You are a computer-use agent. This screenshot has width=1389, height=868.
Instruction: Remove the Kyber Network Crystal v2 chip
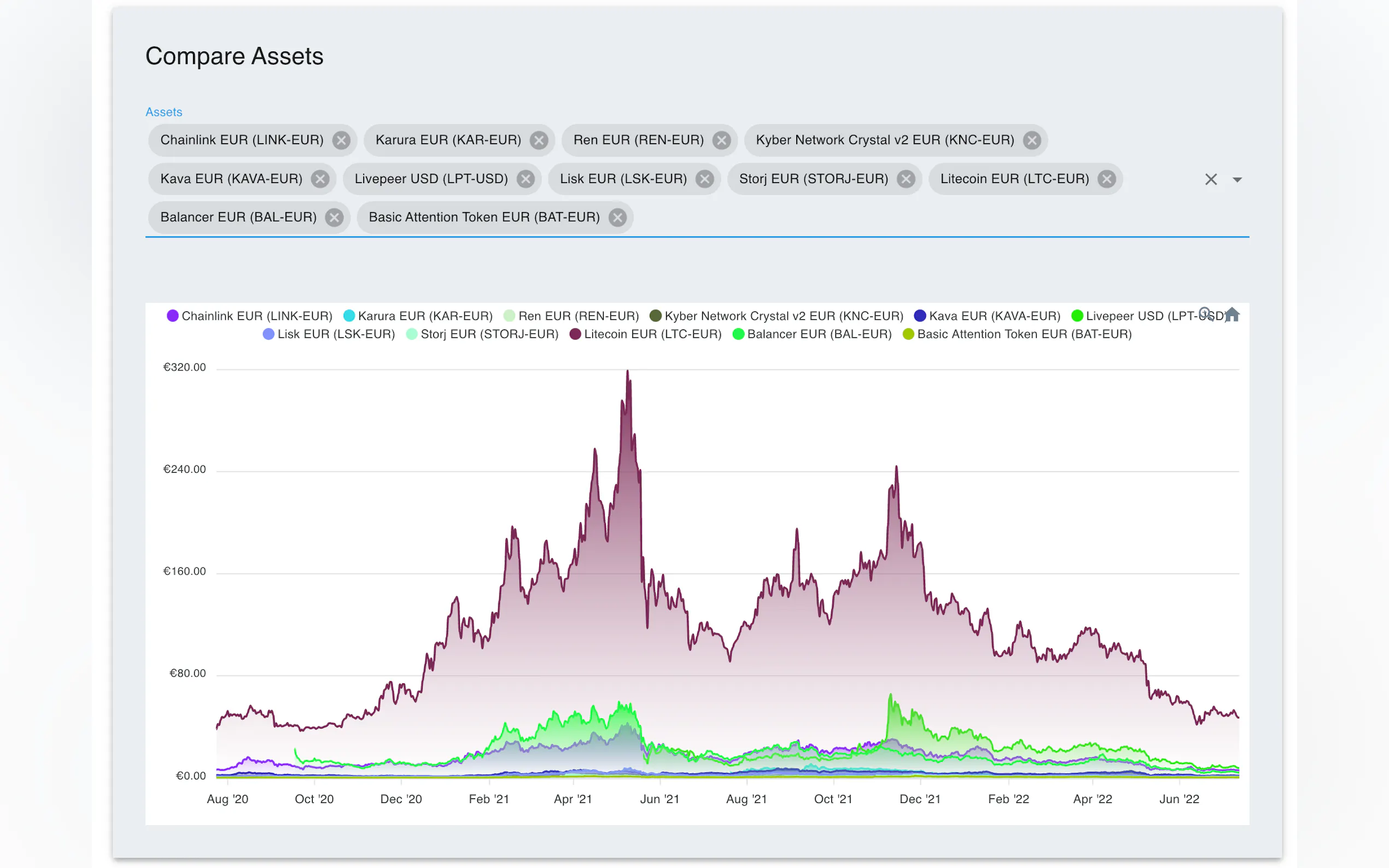[1032, 140]
